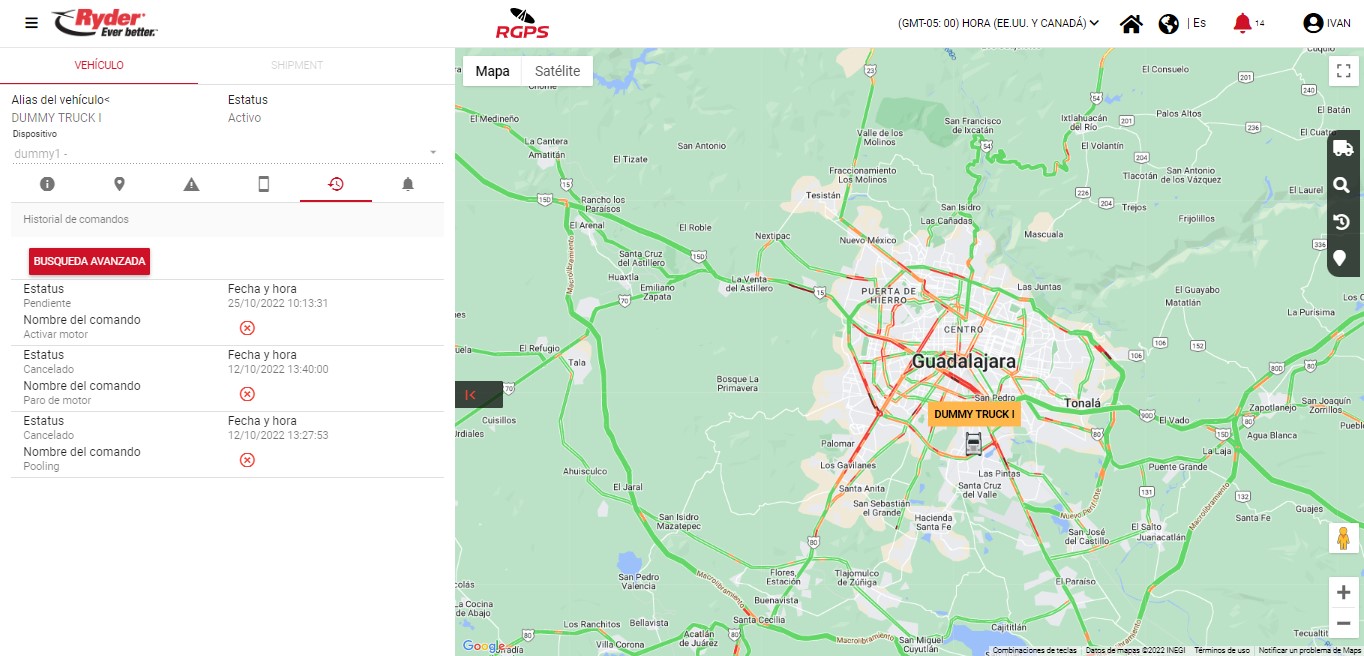
Task: Collapse the left side panel
Action: point(470,395)
